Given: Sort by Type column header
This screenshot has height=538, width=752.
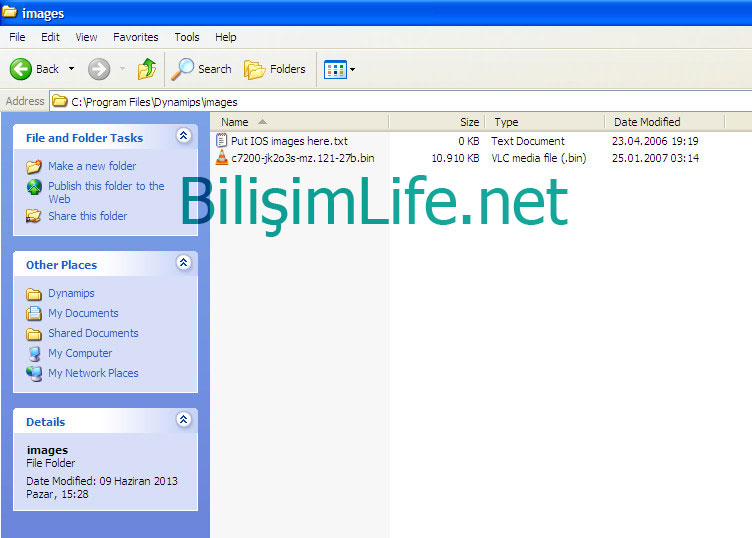Looking at the screenshot, I should click(545, 122).
